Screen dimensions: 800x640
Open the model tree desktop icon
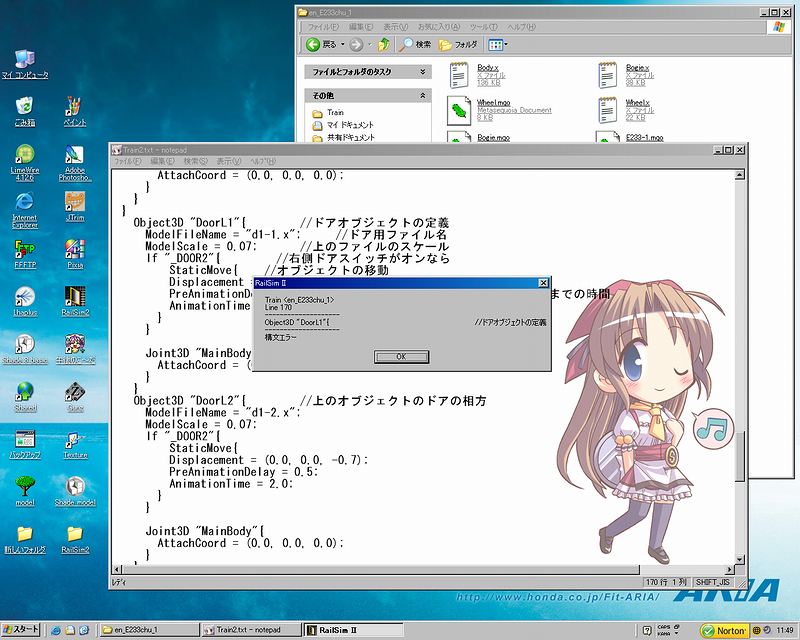24,491
